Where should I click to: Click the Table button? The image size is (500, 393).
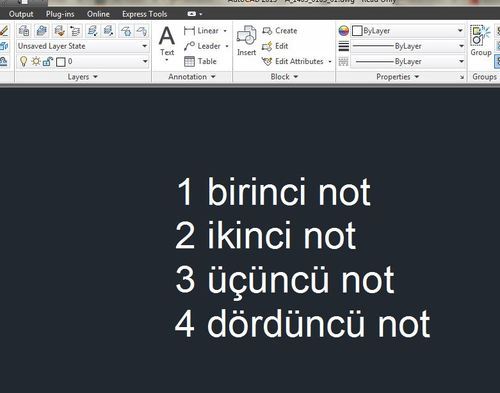coord(200,61)
